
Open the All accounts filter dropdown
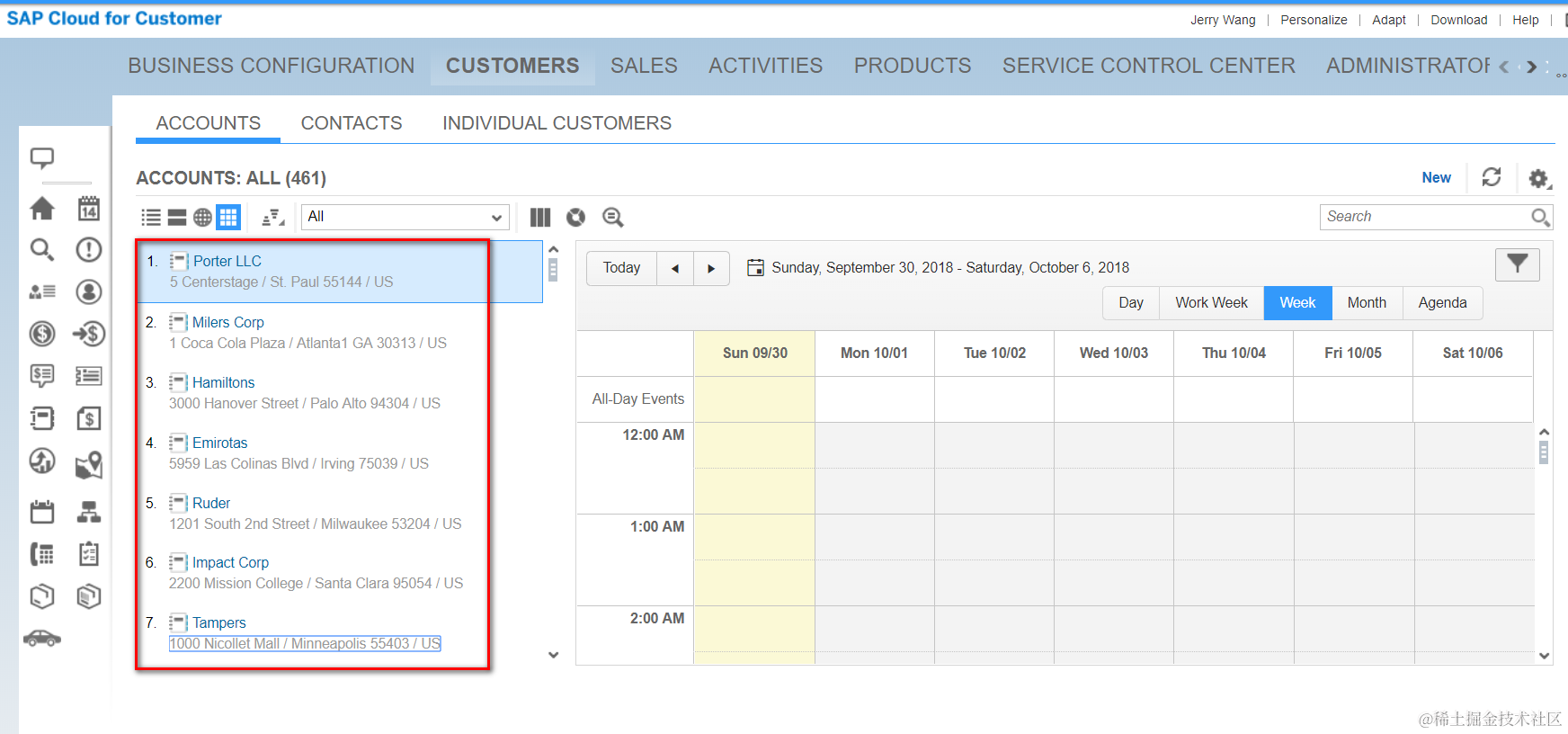[x=405, y=217]
